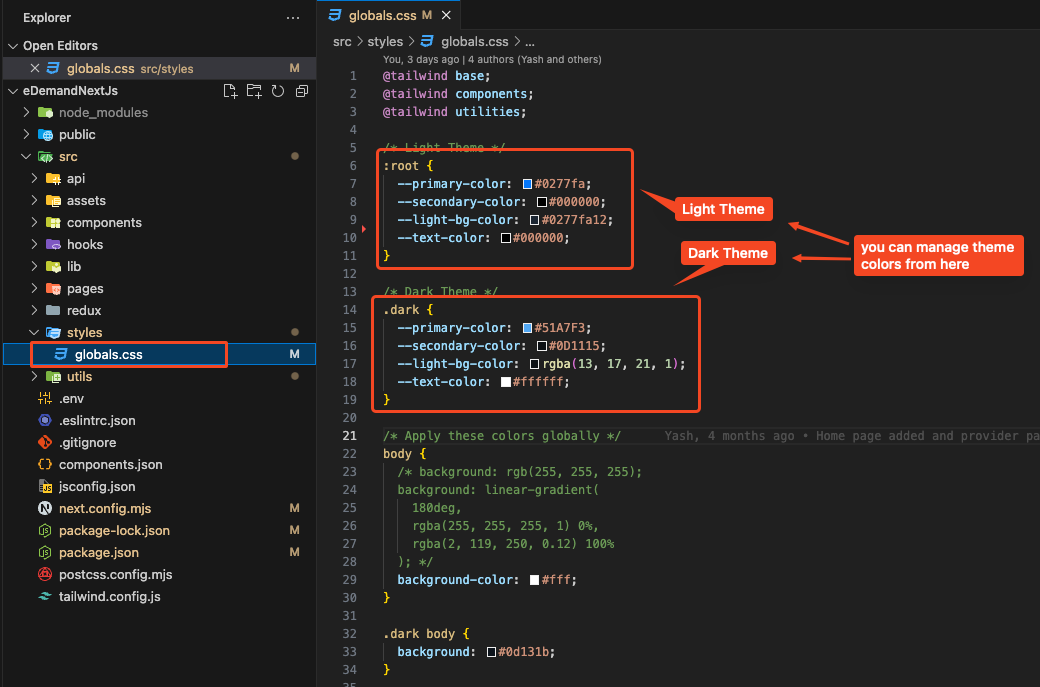Click the src breadcrumb segment
This screenshot has height=687, width=1040.
click(343, 42)
